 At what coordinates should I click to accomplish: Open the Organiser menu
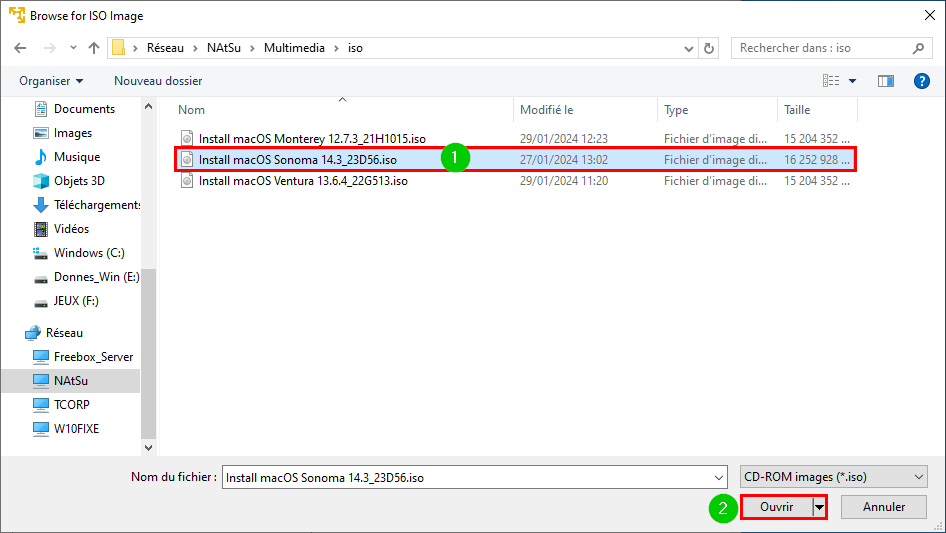click(51, 81)
